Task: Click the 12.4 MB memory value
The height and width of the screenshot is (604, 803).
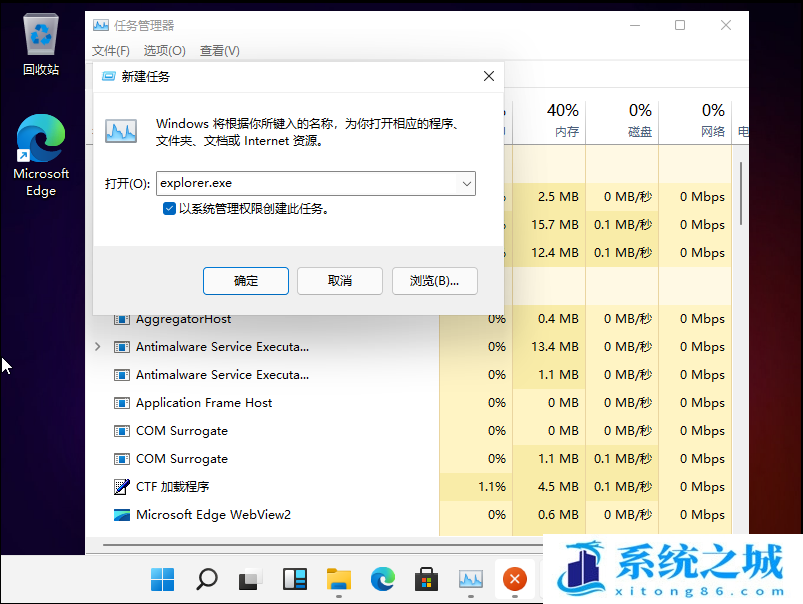Action: click(x=555, y=253)
